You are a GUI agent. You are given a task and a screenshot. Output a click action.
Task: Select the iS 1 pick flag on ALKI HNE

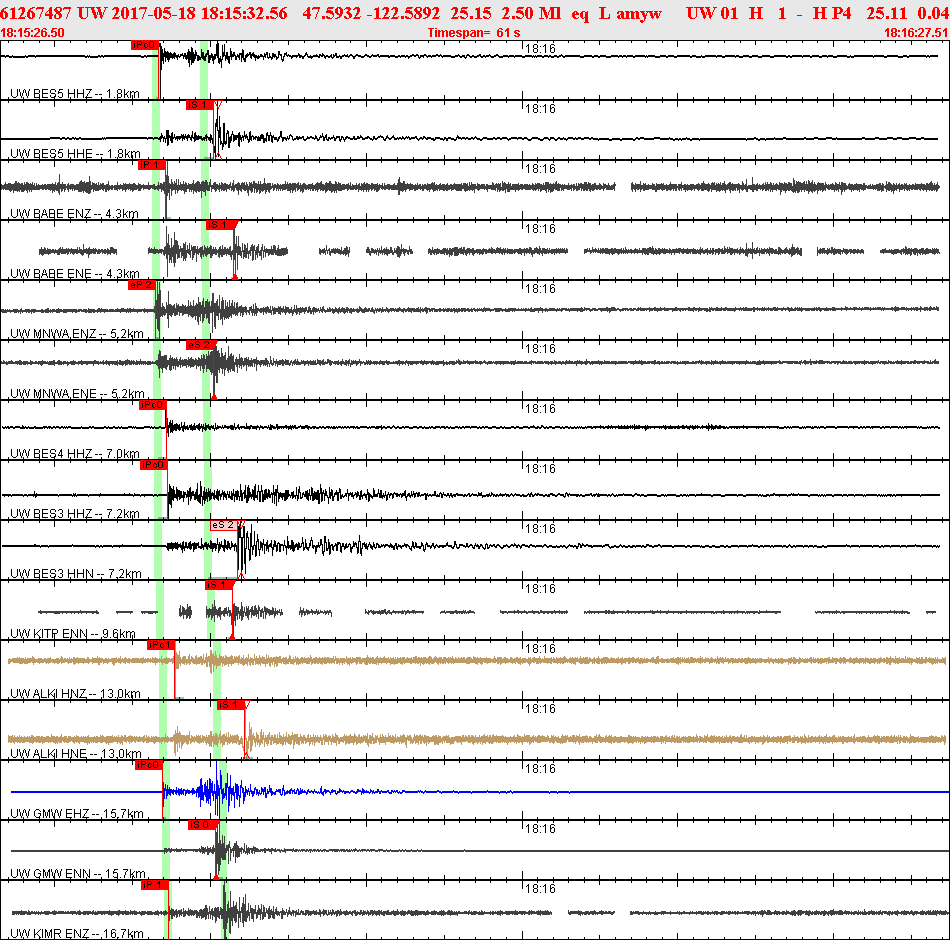[x=231, y=705]
